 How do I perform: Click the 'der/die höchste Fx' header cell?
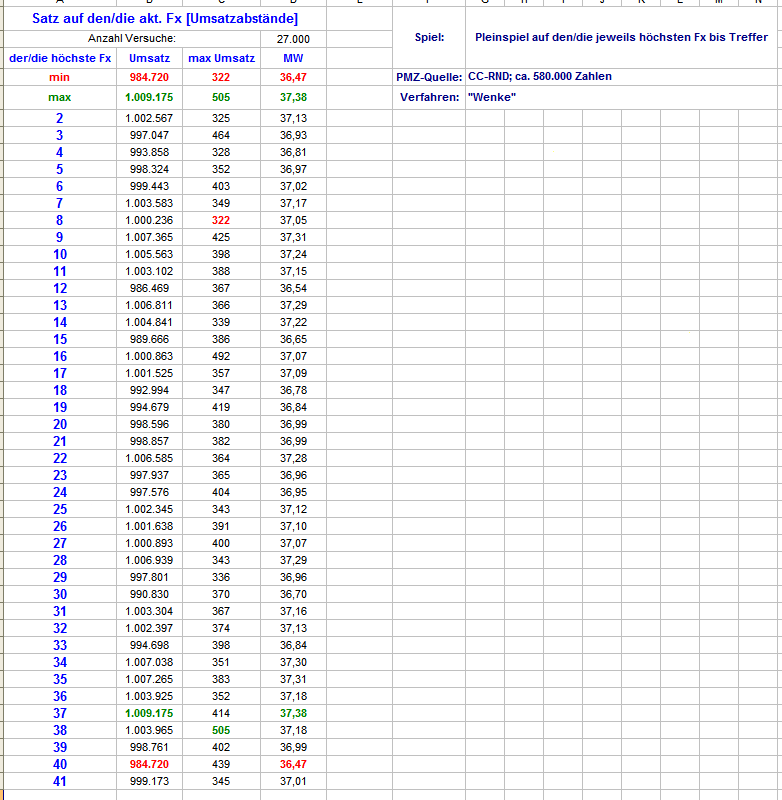(x=60, y=58)
